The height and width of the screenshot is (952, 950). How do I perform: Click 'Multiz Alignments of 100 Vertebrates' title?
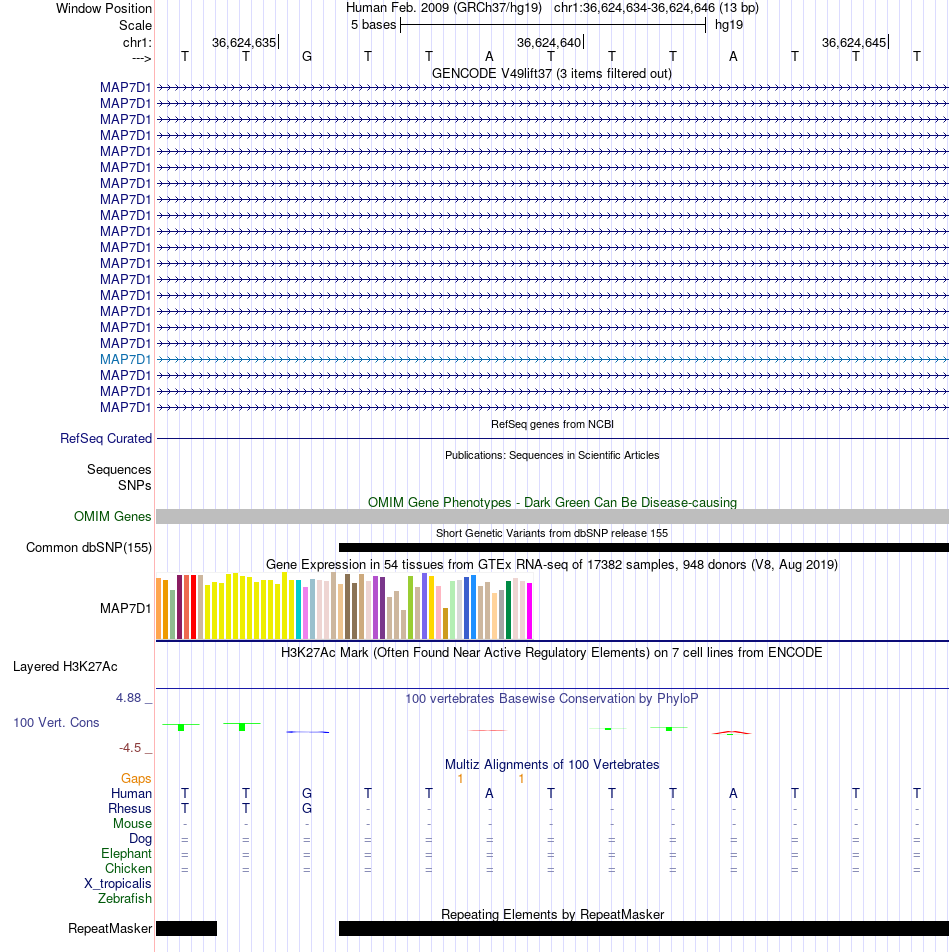552,765
